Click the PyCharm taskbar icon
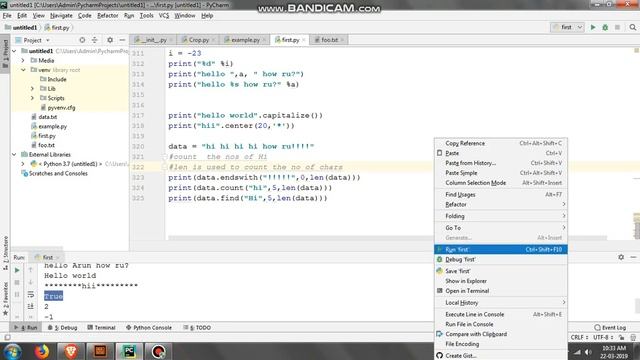 (129, 351)
